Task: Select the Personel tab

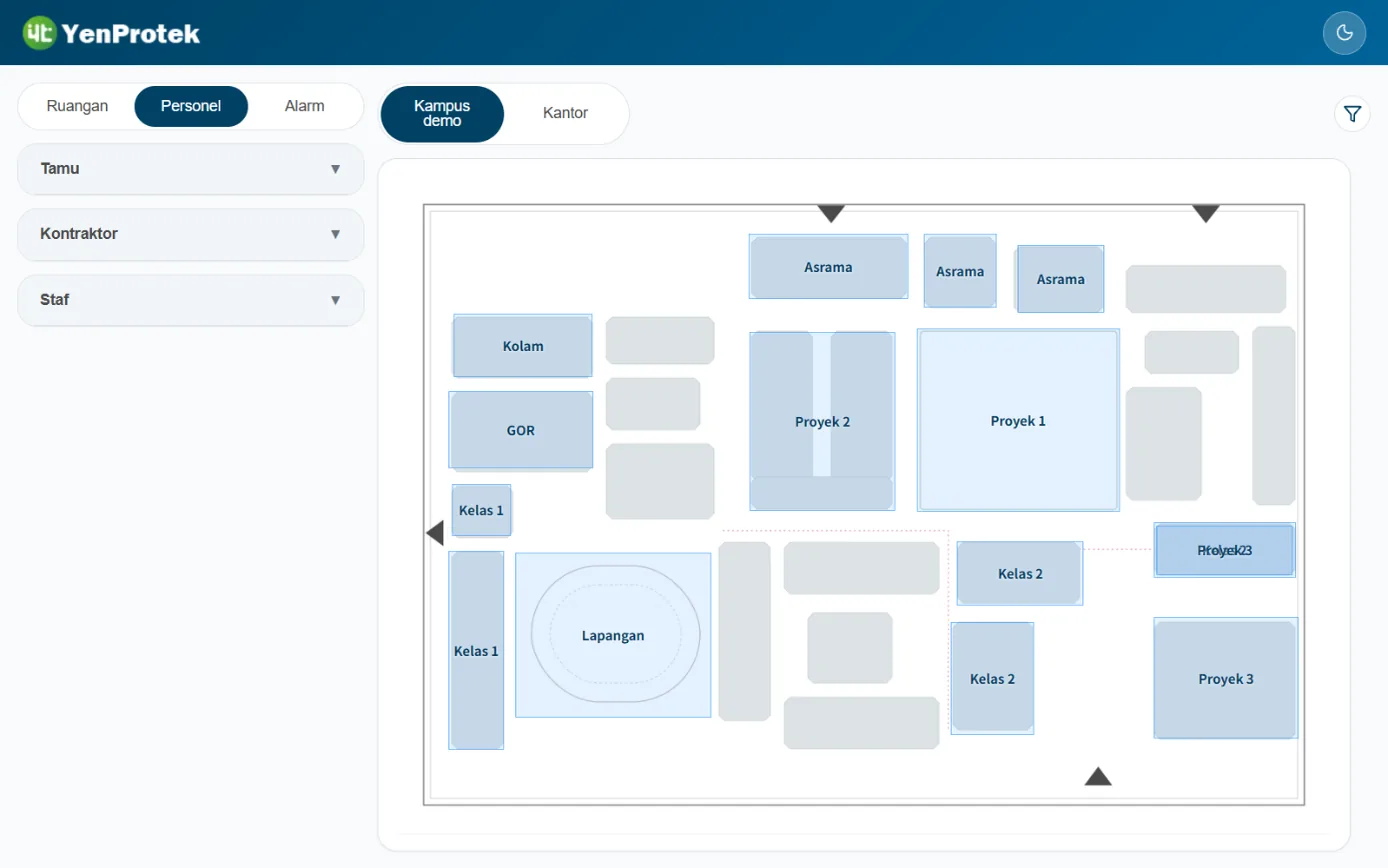Action: [191, 106]
